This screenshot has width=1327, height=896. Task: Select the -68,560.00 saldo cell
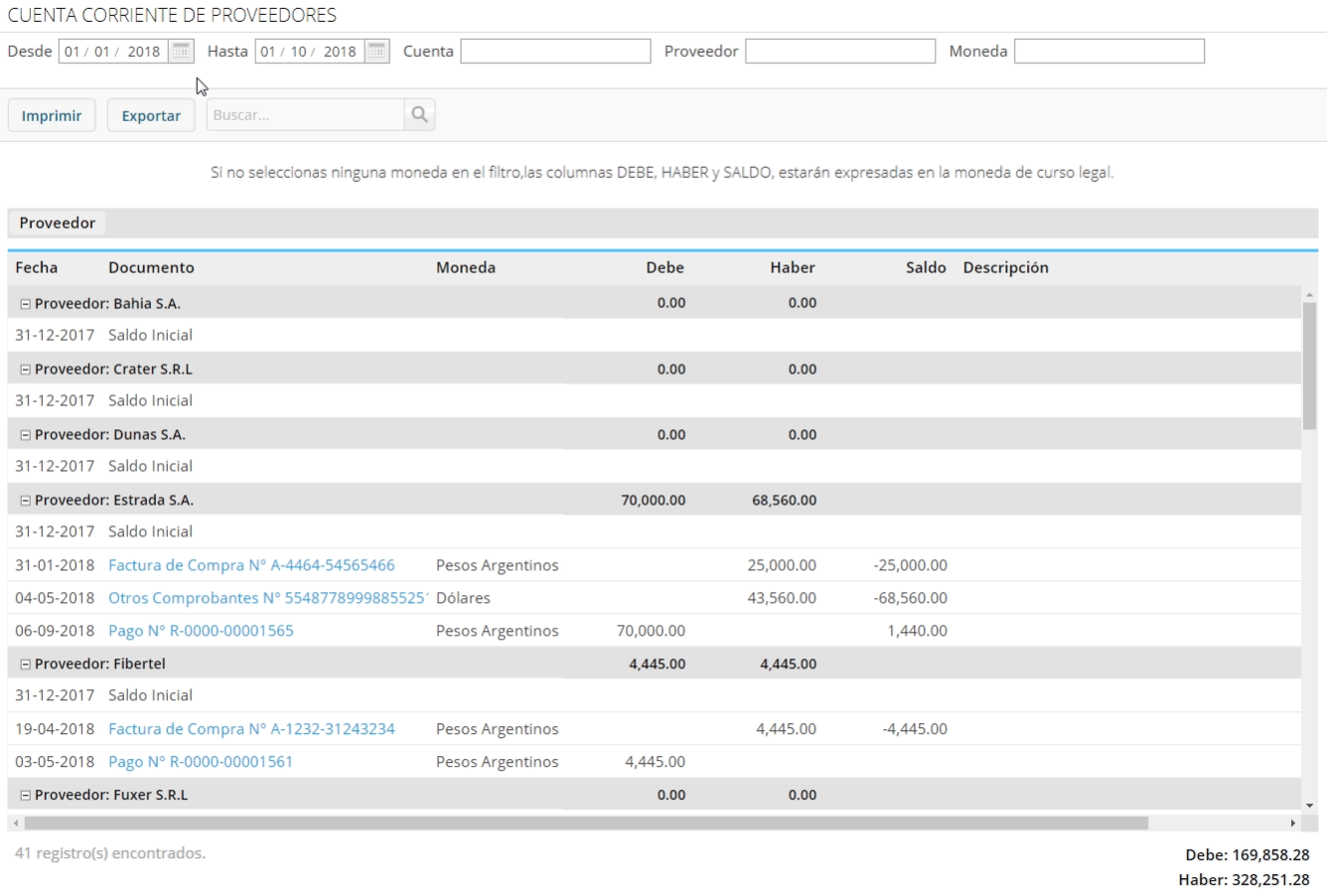[x=910, y=598]
